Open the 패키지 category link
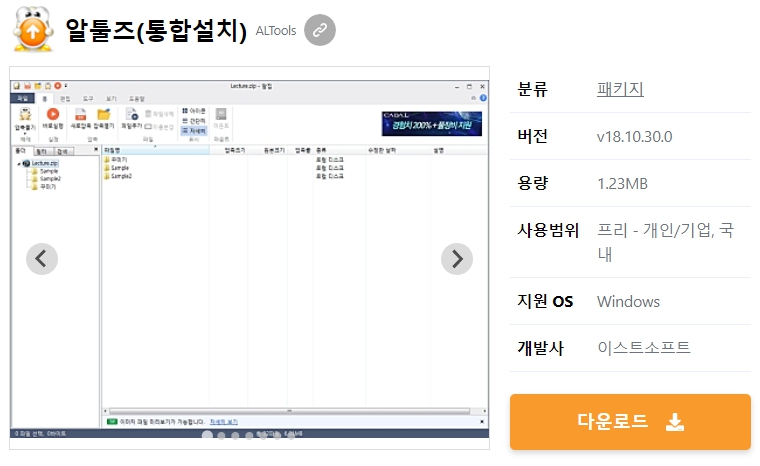The width and height of the screenshot is (760, 466). click(x=620, y=89)
